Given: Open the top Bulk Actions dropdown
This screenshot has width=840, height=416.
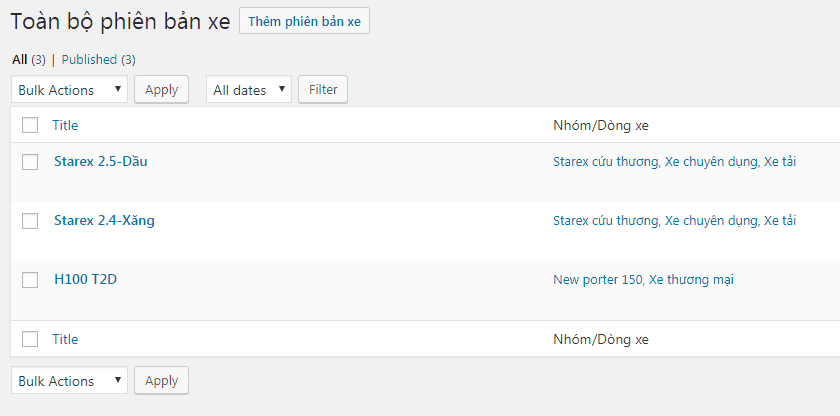Looking at the screenshot, I should 70,90.
